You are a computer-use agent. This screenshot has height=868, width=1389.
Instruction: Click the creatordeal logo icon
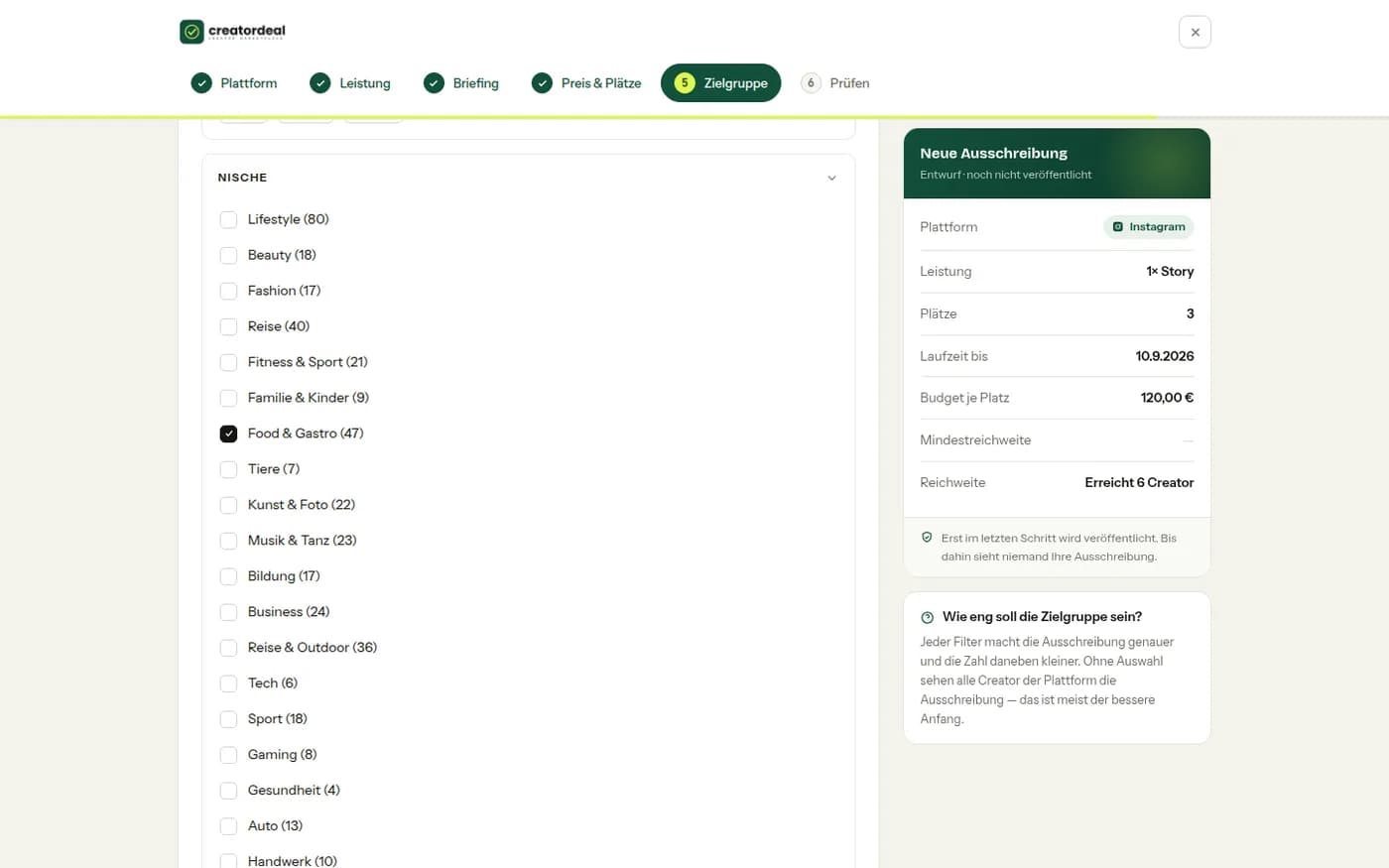click(x=191, y=32)
